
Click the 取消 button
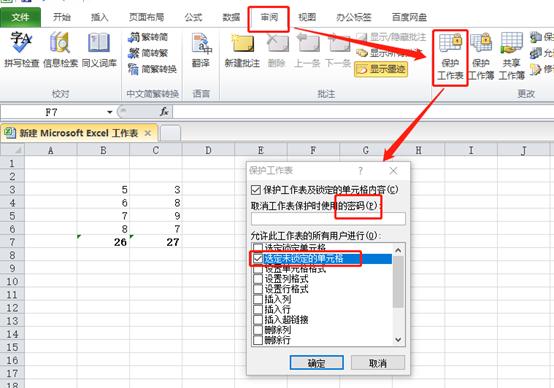[378, 363]
